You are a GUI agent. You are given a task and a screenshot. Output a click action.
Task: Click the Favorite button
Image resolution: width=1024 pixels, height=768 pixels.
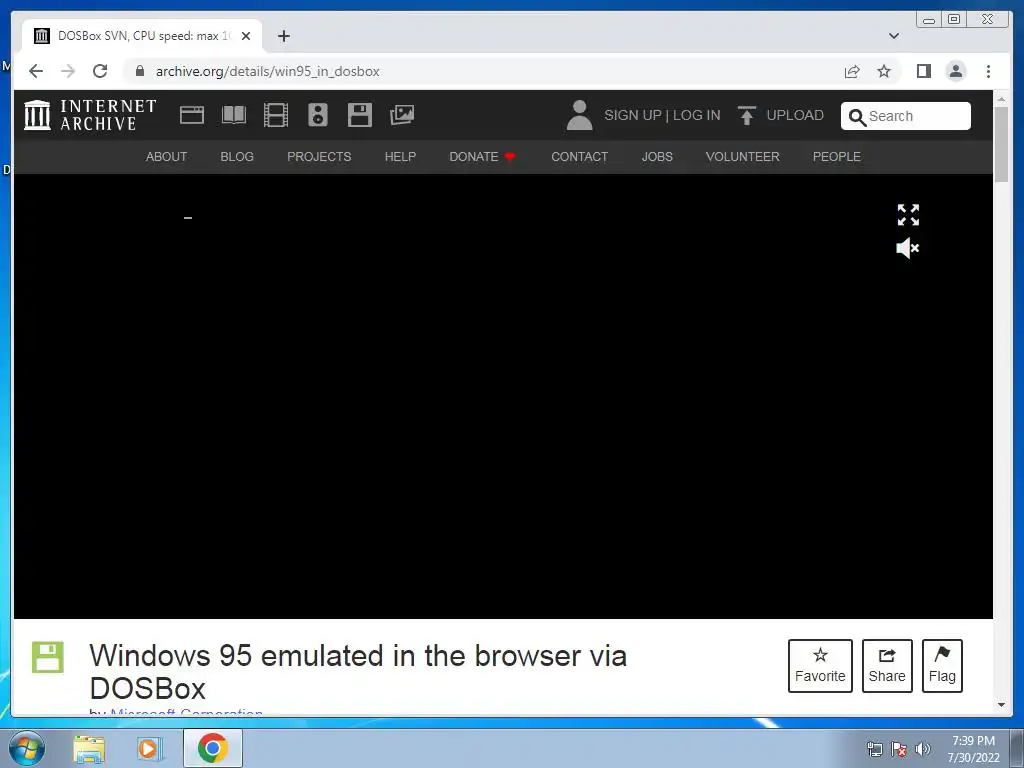point(820,666)
